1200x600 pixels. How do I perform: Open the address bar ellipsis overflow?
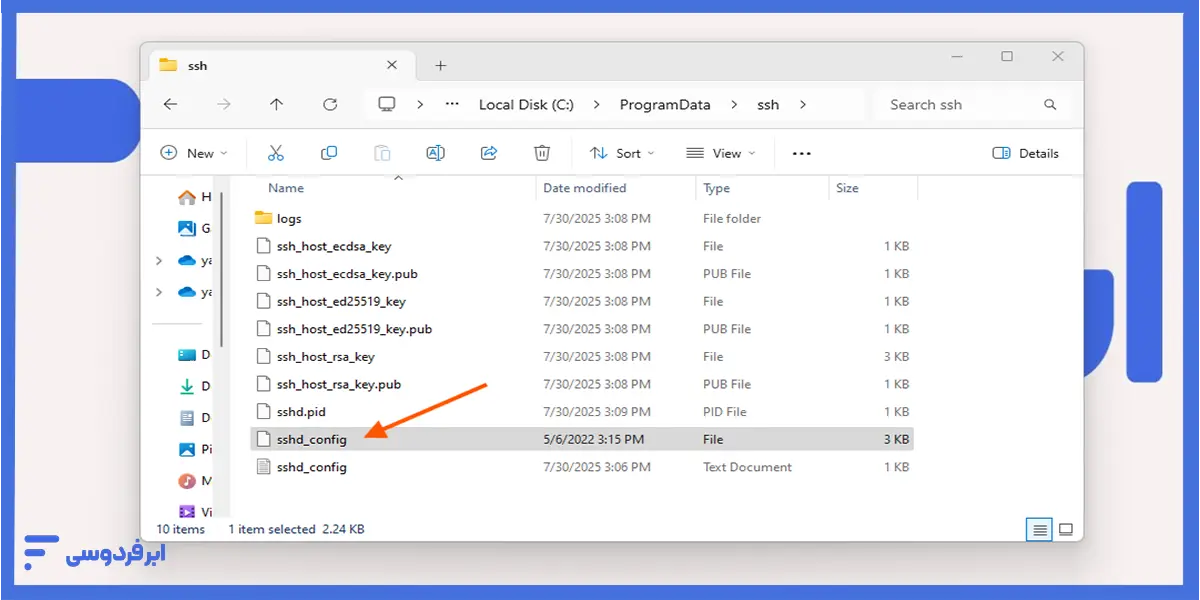click(452, 104)
